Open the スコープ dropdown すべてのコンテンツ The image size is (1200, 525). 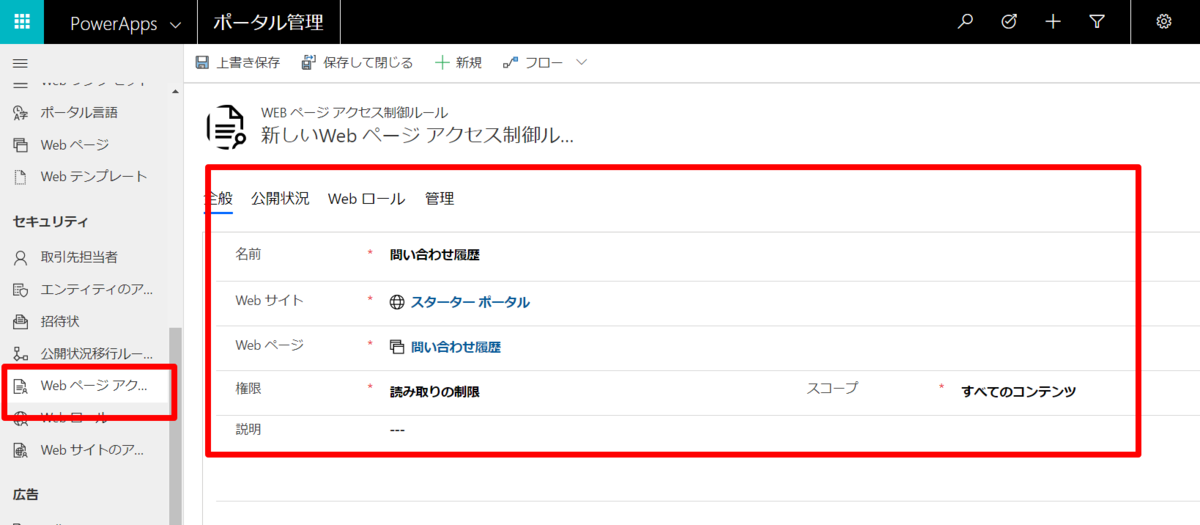(1018, 391)
